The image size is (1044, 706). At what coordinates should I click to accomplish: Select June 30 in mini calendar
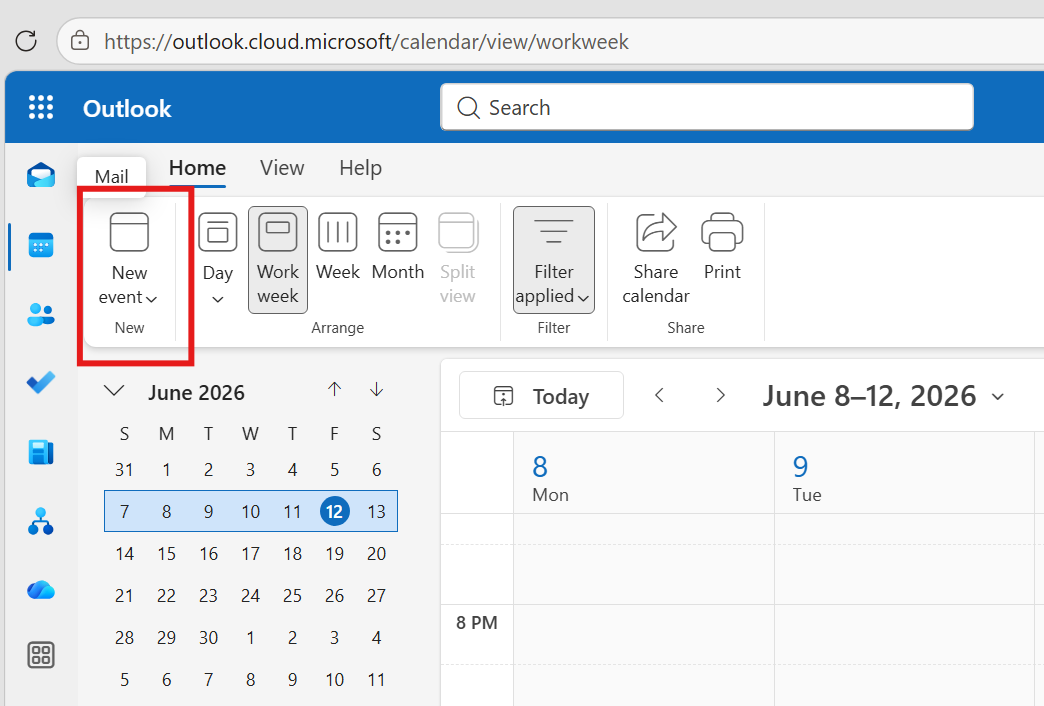click(208, 637)
